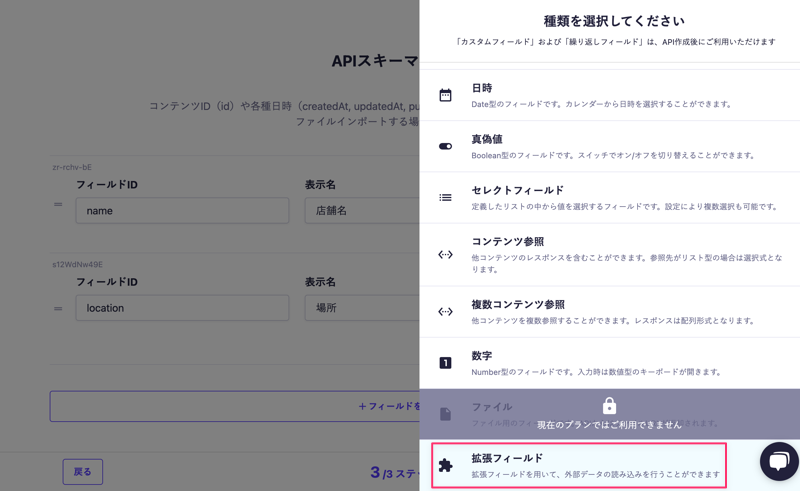
Task: Click the calendar icon for 日時
Action: point(445,95)
